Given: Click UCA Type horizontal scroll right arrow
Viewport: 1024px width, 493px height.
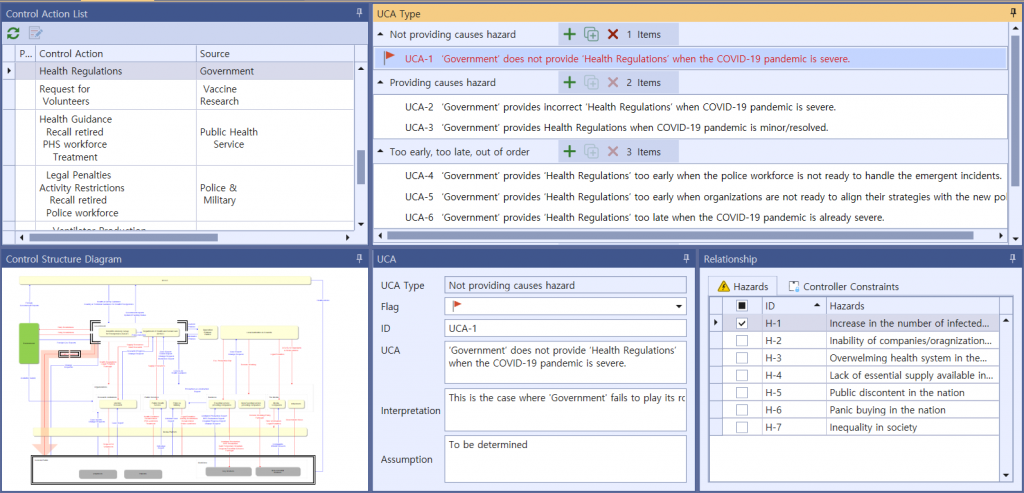Looking at the screenshot, I should [1003, 236].
